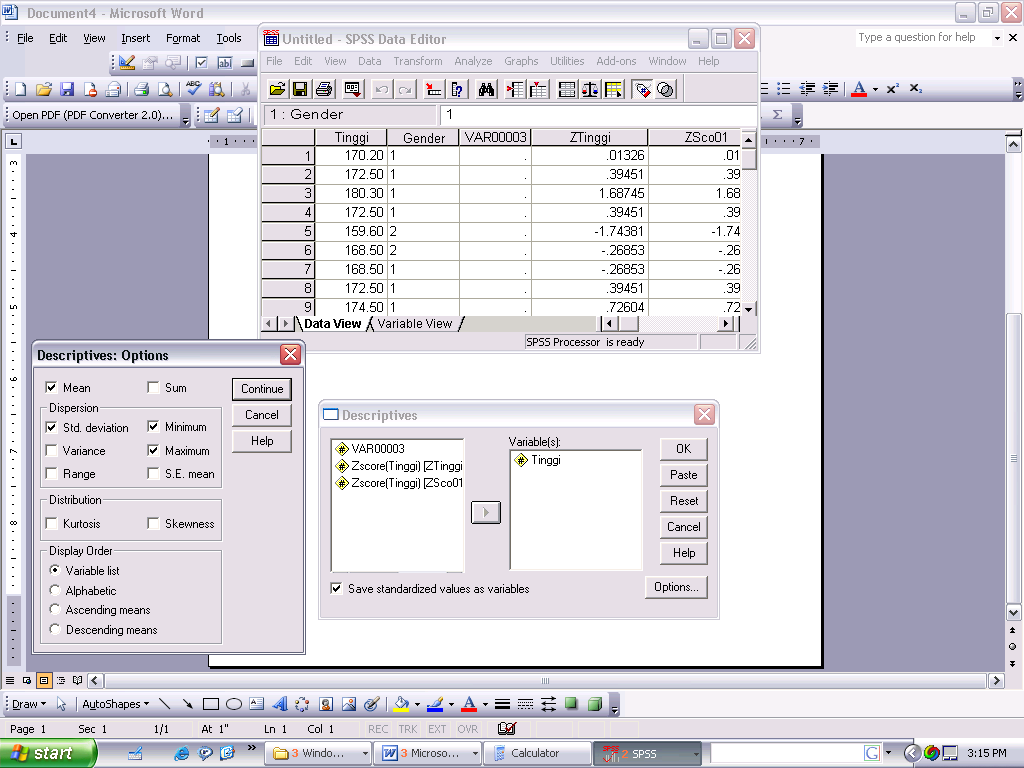Click Subscript icon in Word toolbar
Image resolution: width=1024 pixels, height=768 pixels.
916,89
